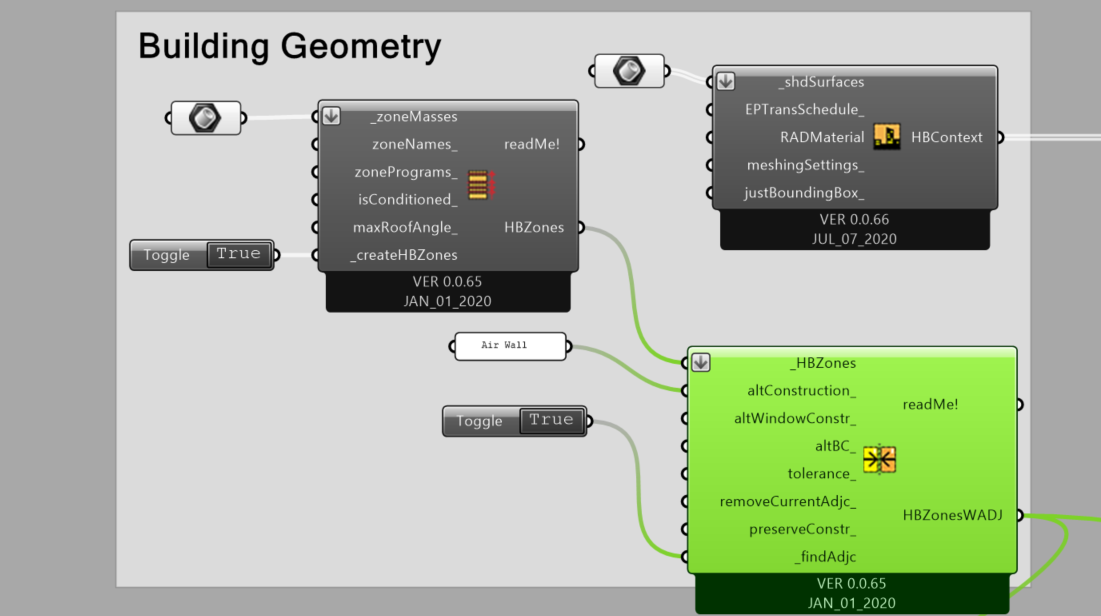The width and height of the screenshot is (1101, 616).
Task: Click the _zoneMasses input label
Action: tap(414, 117)
